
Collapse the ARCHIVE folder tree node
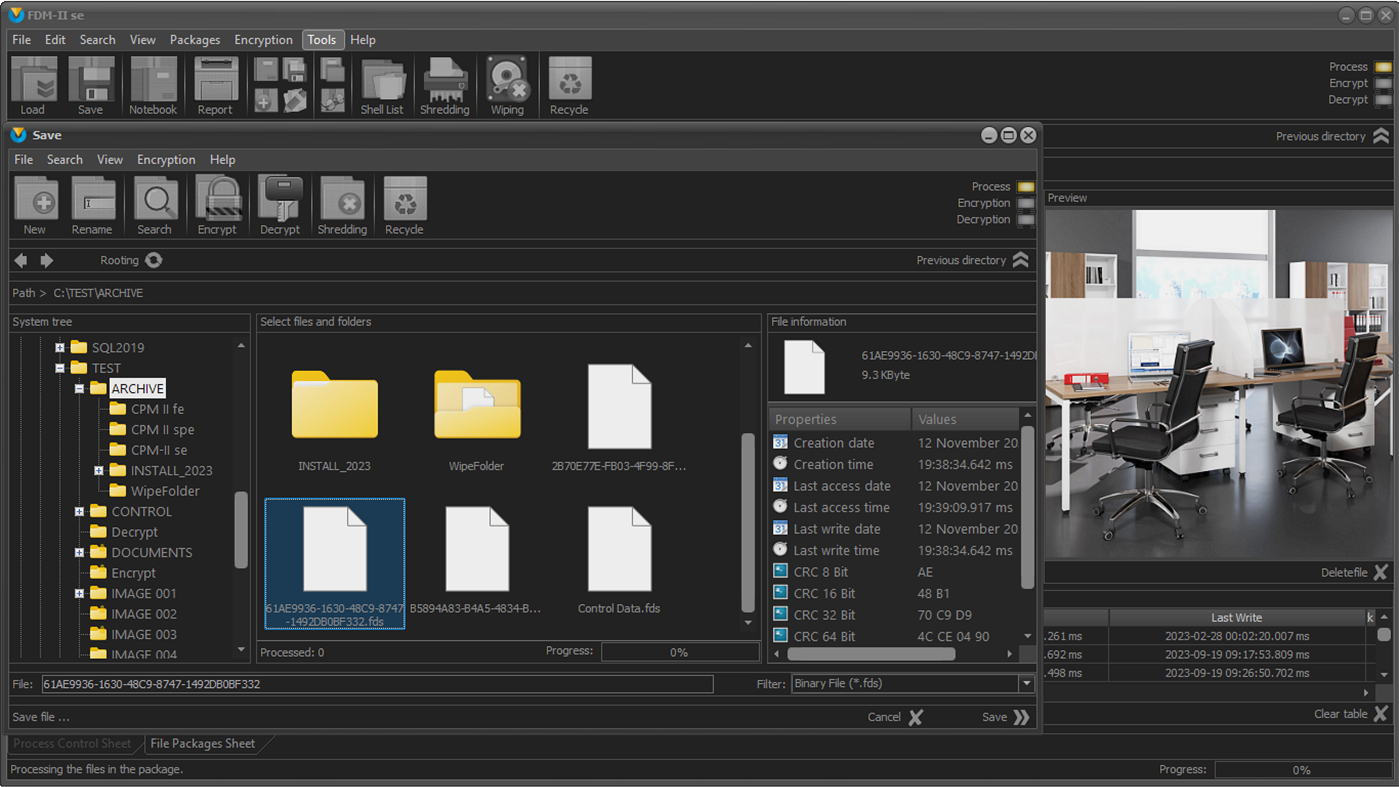click(79, 389)
